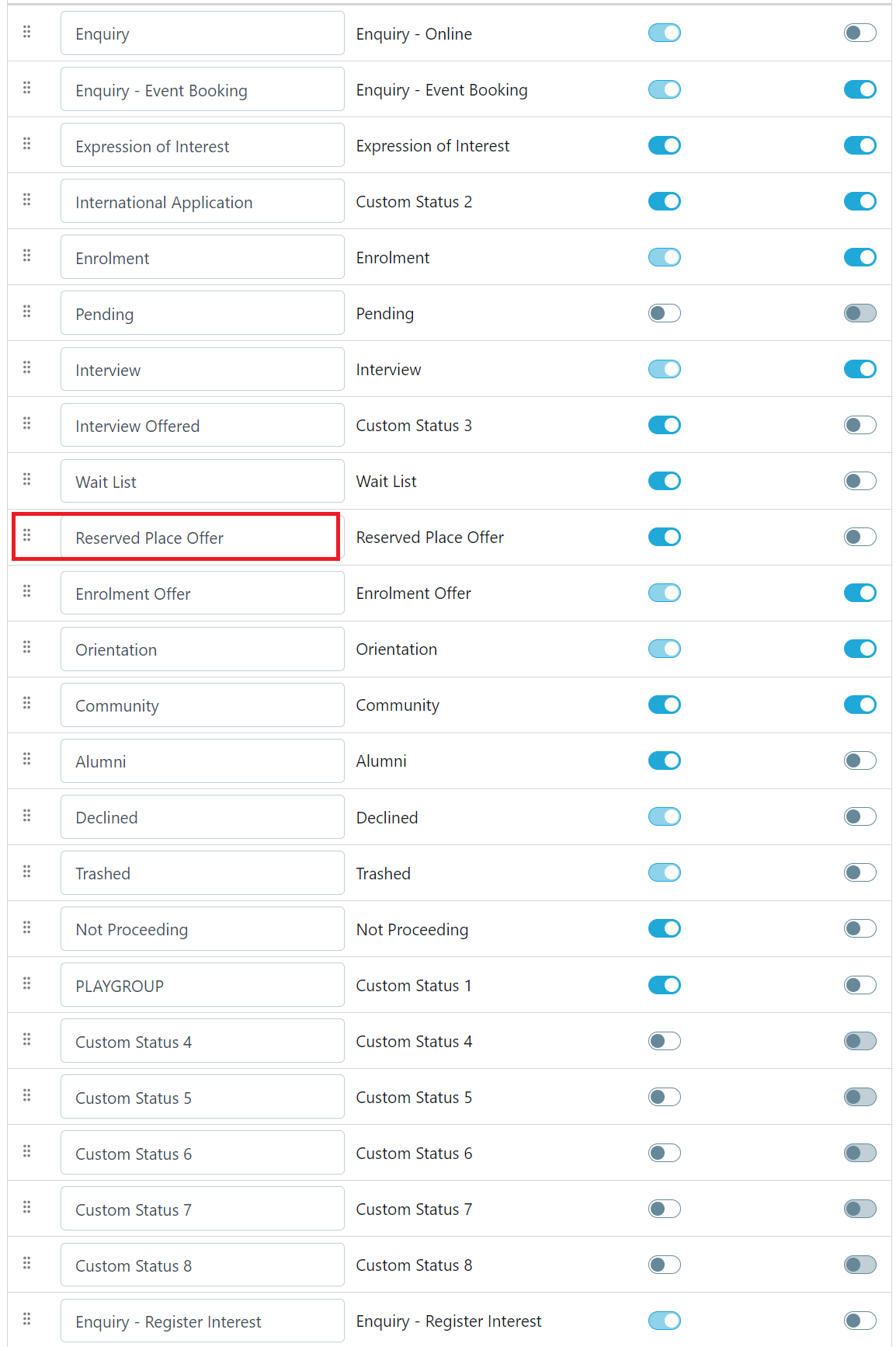Click the drag handle for International Application row
This screenshot has height=1347, width=896.
tap(27, 200)
